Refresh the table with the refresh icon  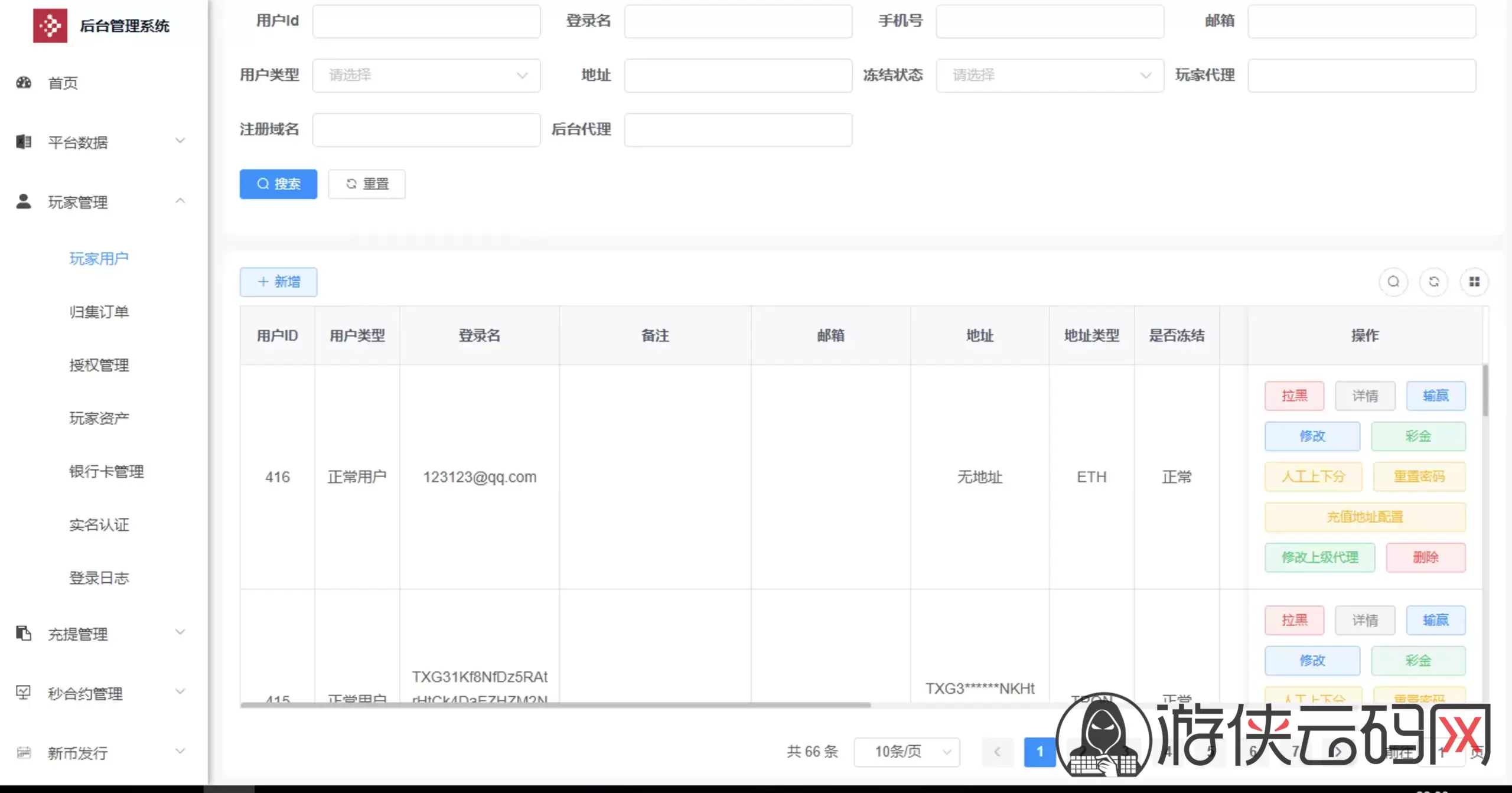[1435, 282]
